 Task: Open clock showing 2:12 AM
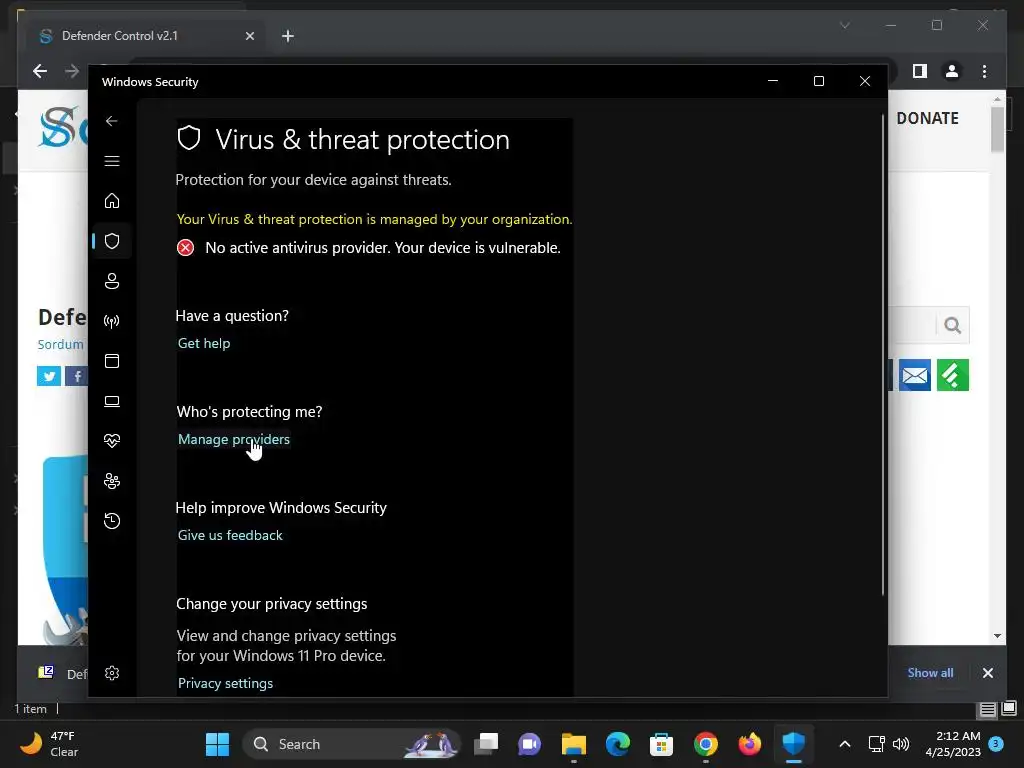point(953,744)
